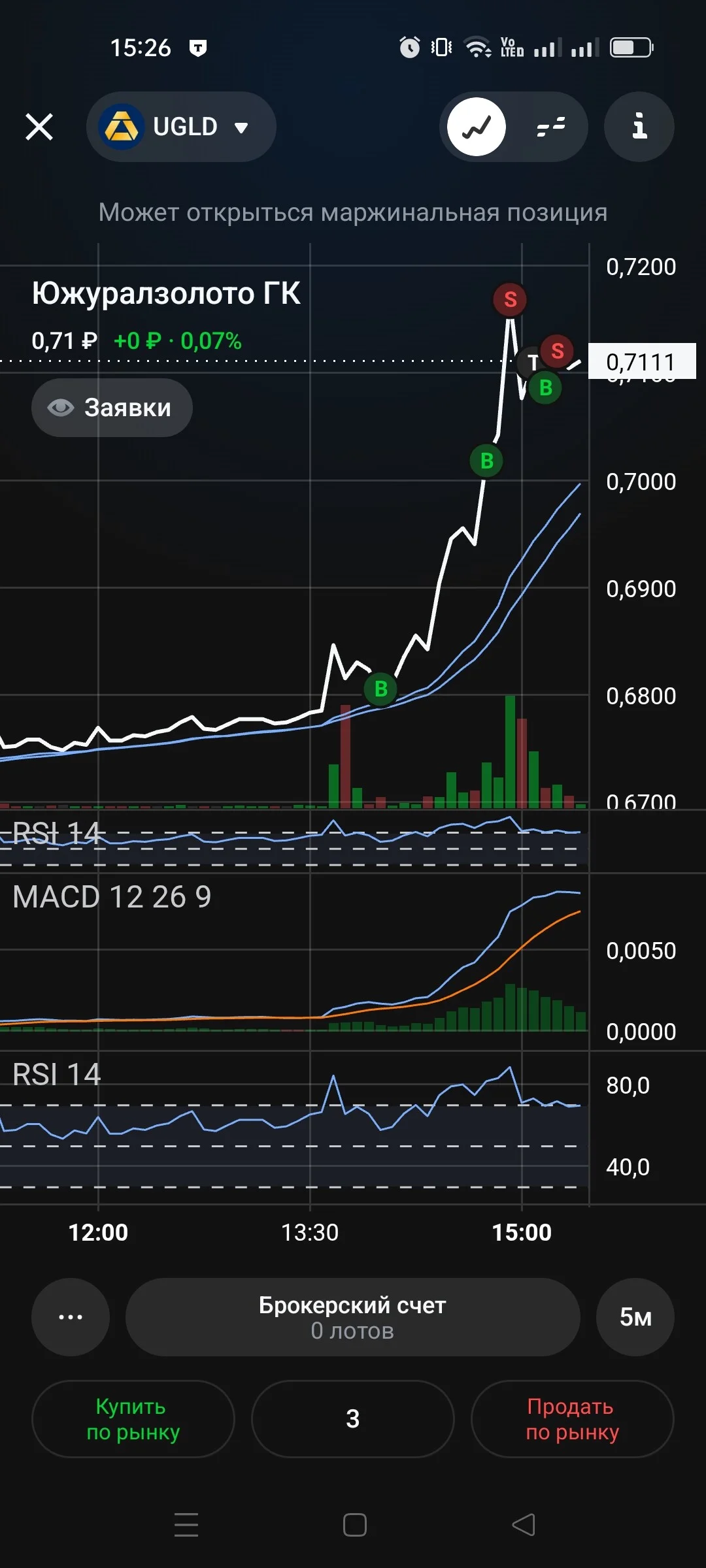Screen dimensions: 706x1568
Task: Toggle Заявки orders visibility
Action: [112, 408]
